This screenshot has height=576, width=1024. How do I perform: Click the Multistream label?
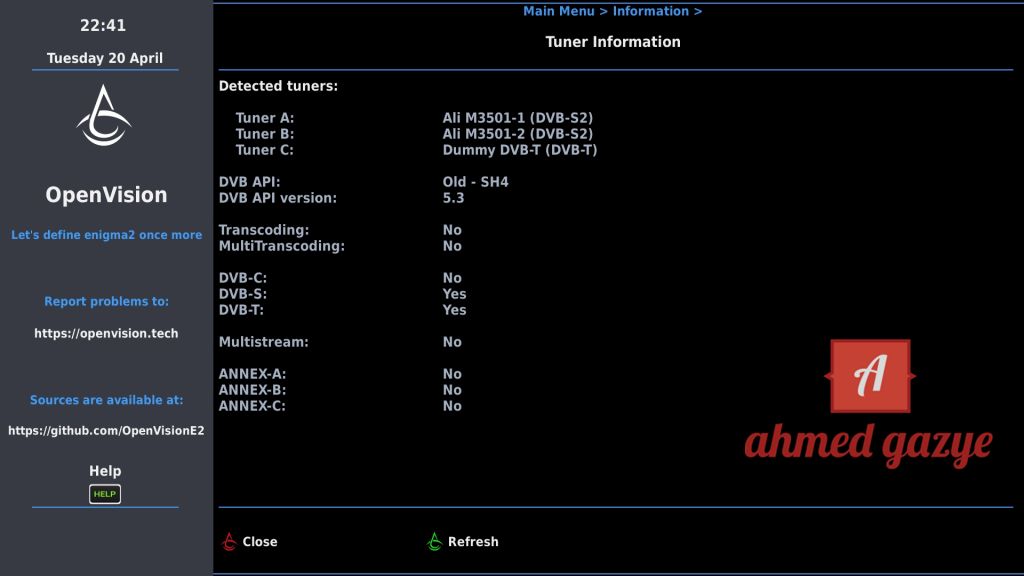point(263,342)
